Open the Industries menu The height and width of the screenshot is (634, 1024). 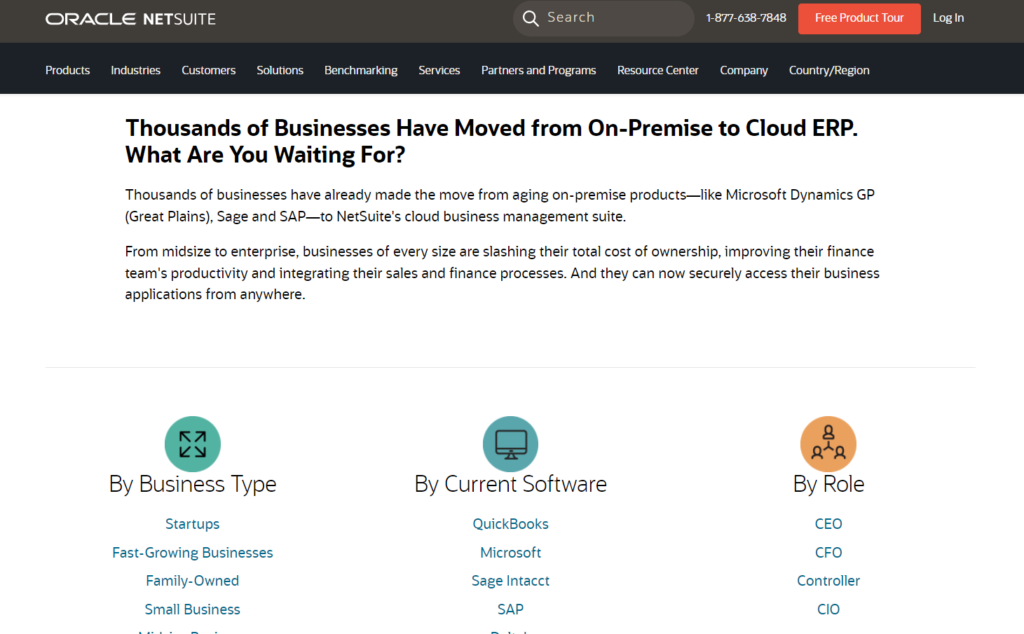tap(135, 70)
